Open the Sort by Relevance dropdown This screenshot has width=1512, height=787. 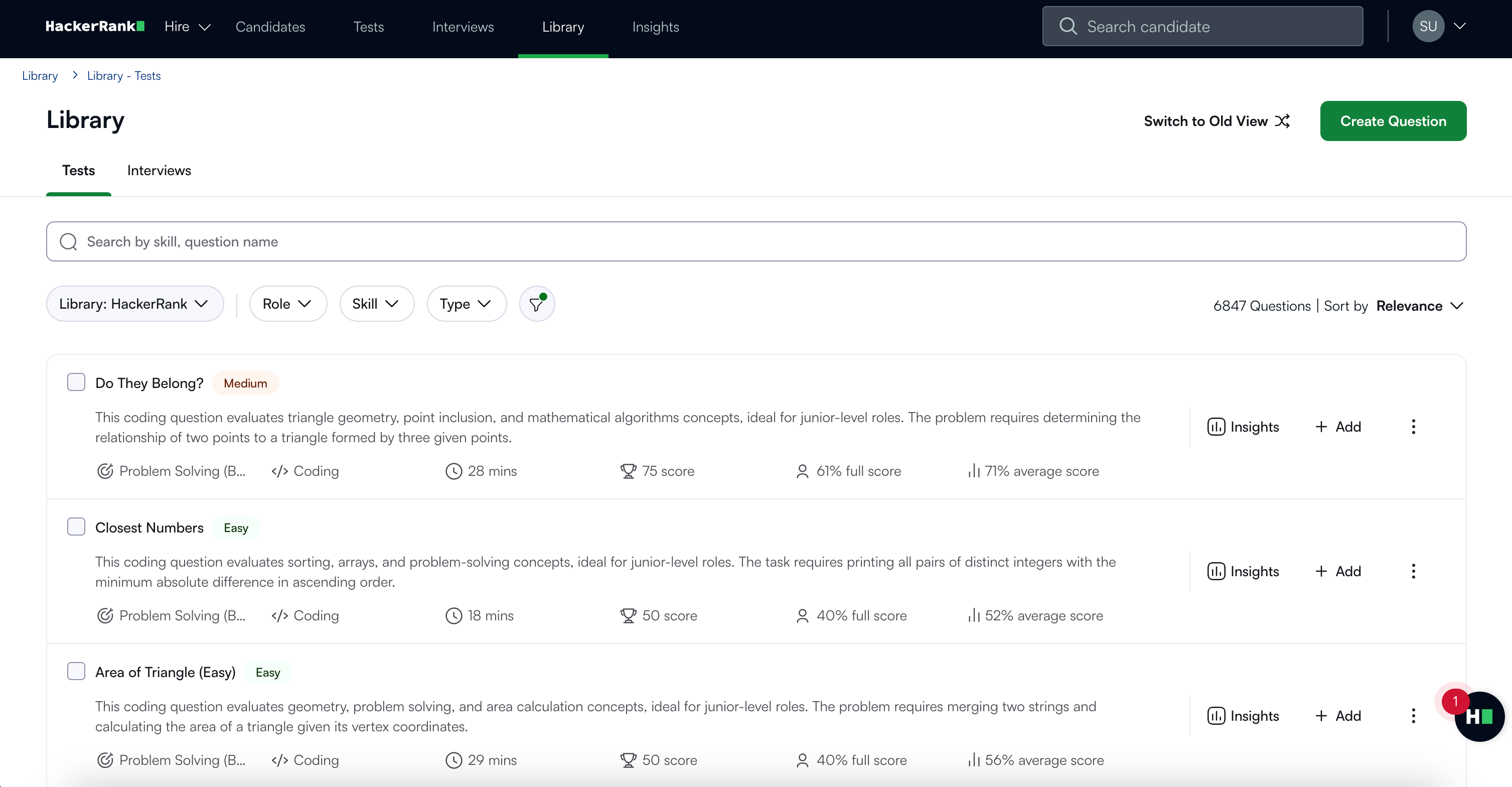coord(1419,306)
